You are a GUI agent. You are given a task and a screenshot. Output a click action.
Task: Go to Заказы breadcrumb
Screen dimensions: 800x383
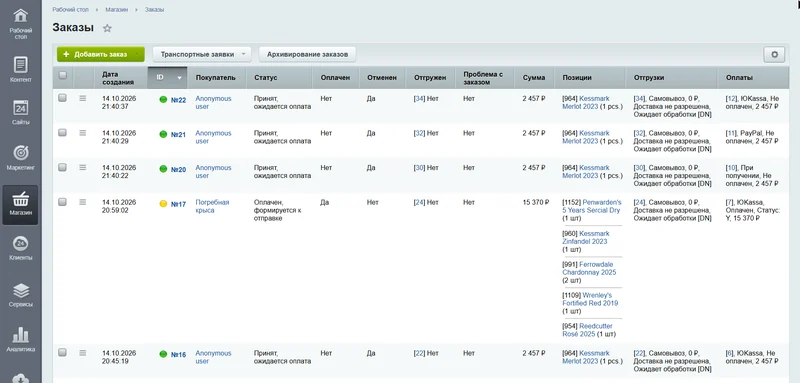coord(155,10)
